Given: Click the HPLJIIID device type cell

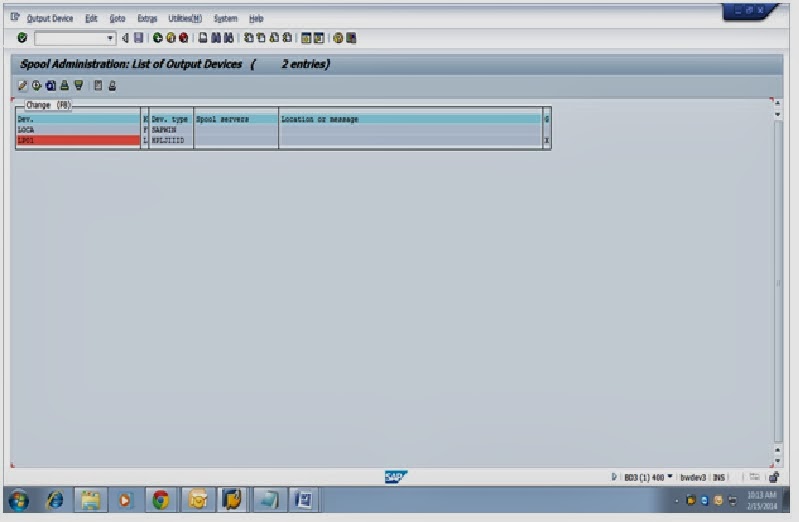Looking at the screenshot, I should (x=168, y=140).
